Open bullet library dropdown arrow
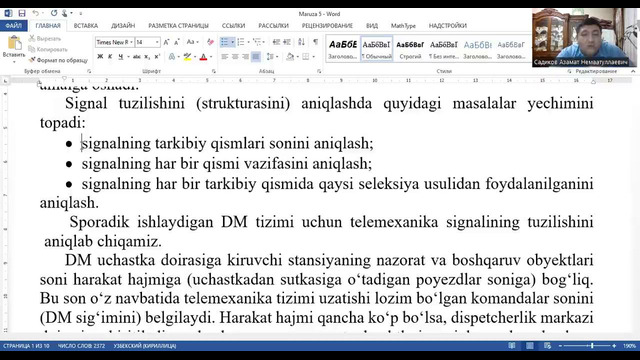Viewport: 640px width, 360px height. pos(232,42)
